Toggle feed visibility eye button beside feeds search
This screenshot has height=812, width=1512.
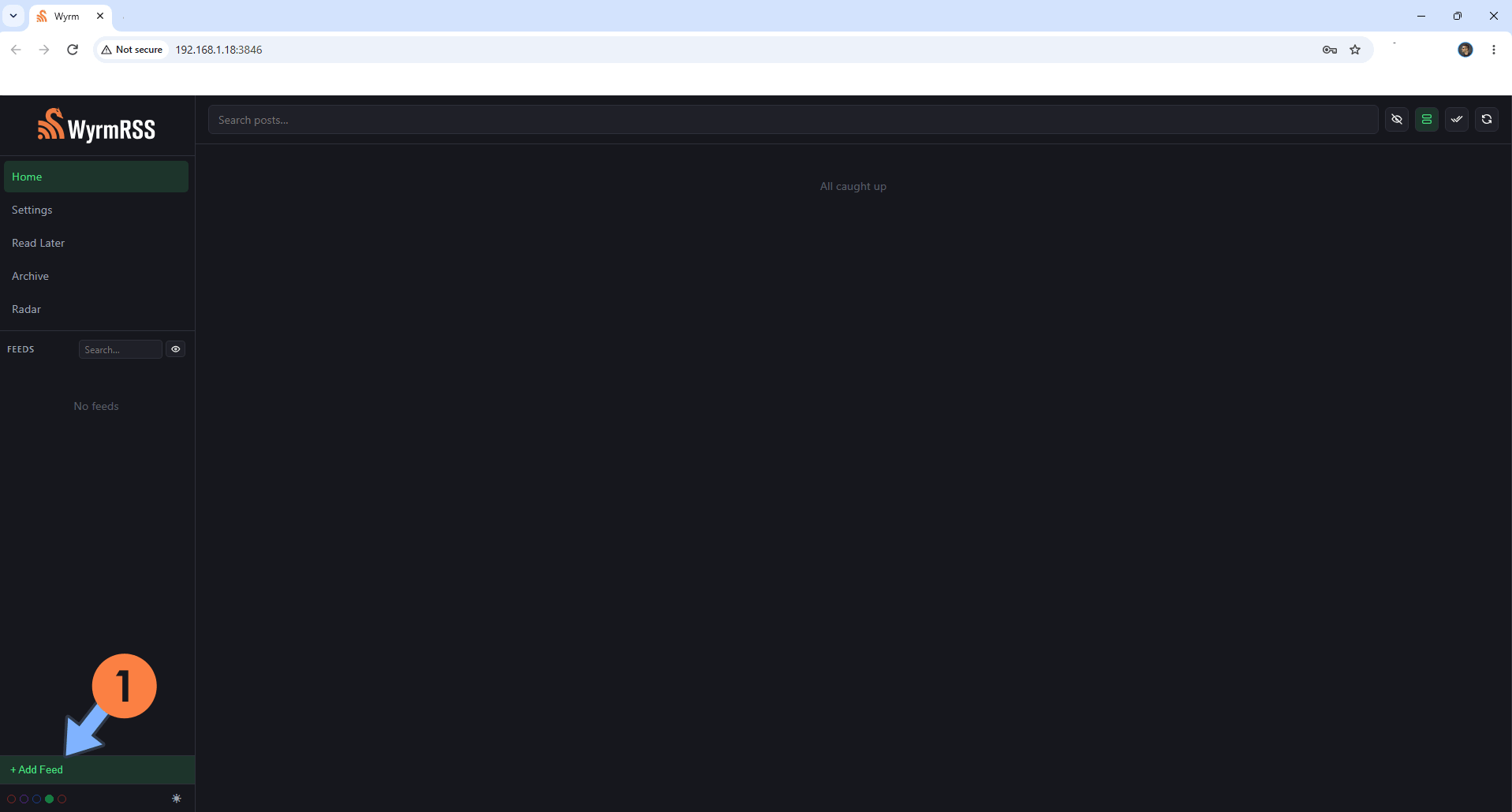(x=176, y=349)
